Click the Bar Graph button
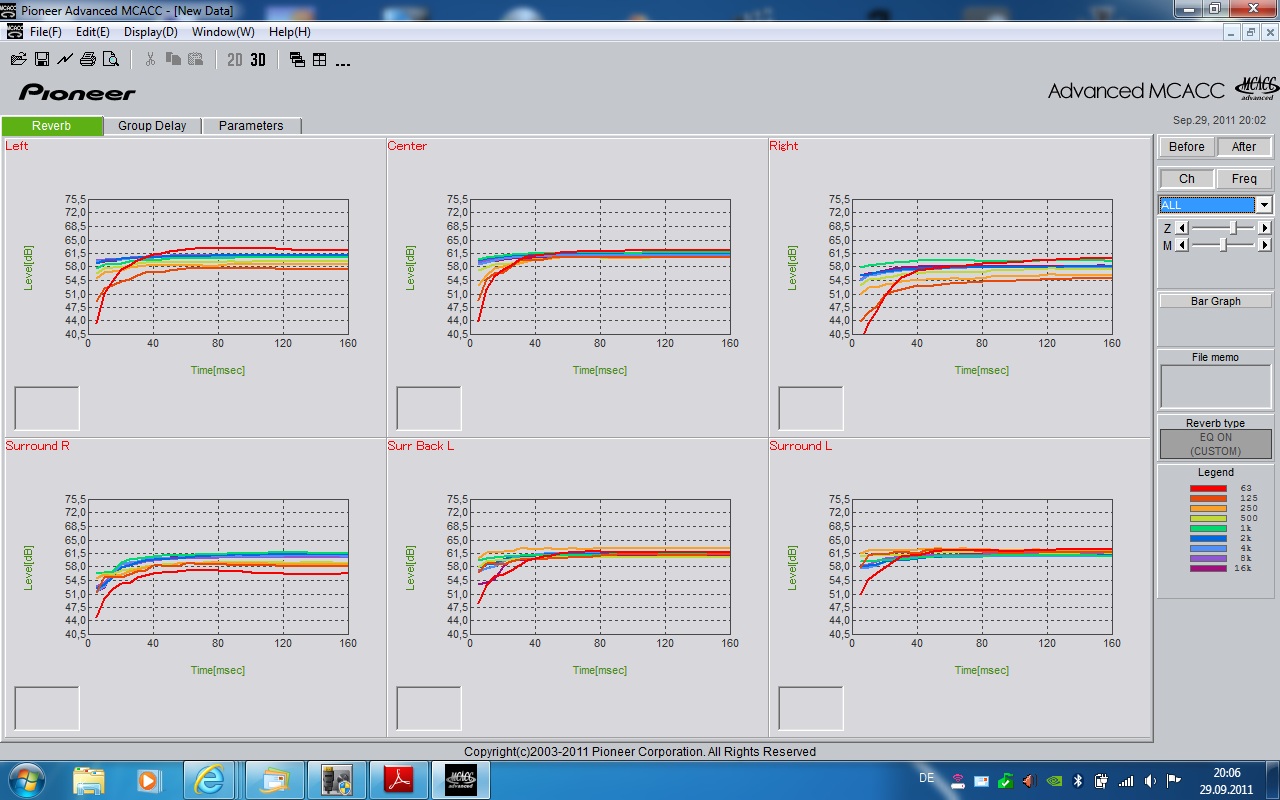 pyautogui.click(x=1215, y=301)
